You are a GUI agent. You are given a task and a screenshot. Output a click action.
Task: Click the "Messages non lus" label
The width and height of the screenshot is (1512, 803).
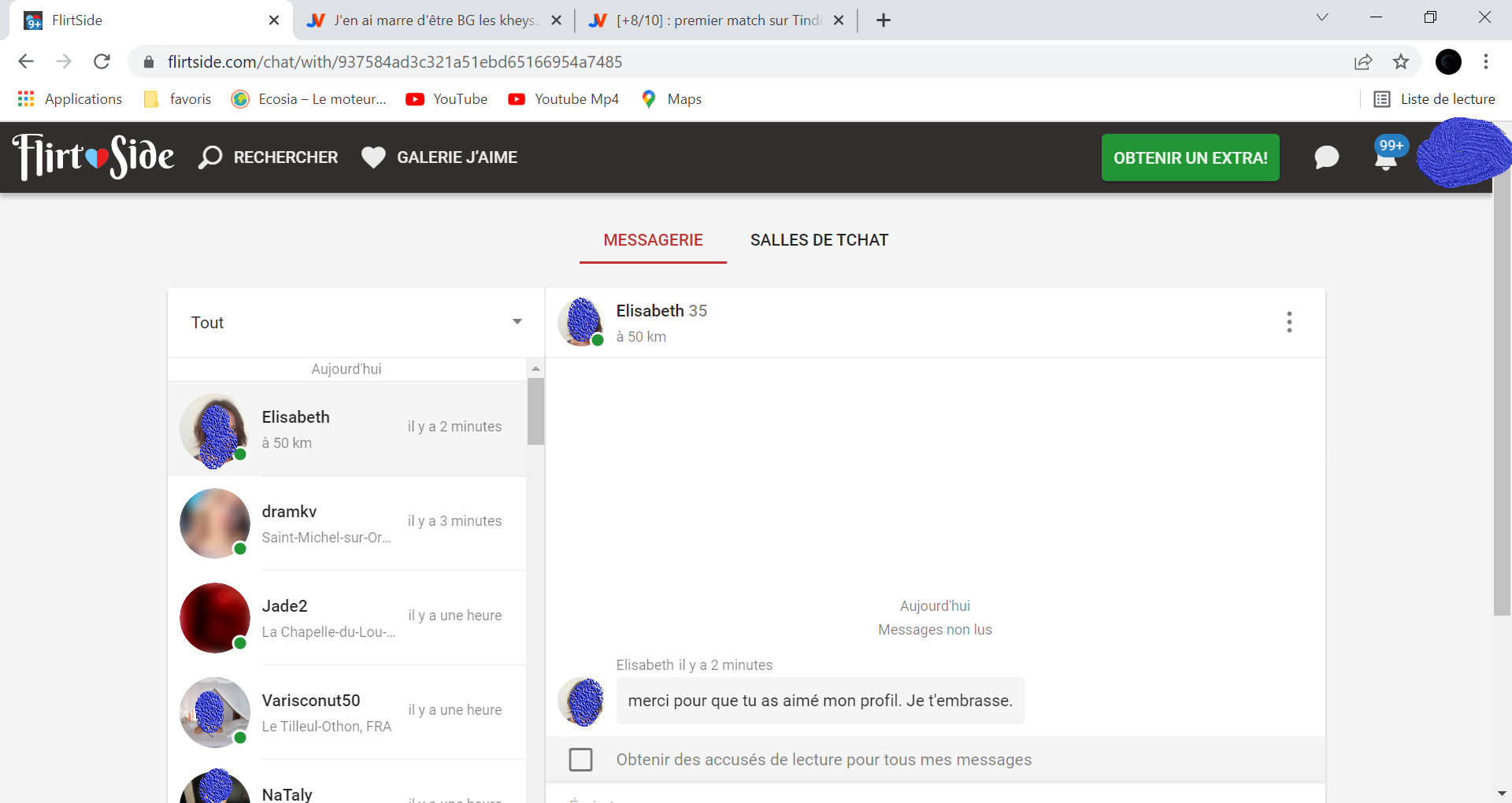(x=935, y=630)
